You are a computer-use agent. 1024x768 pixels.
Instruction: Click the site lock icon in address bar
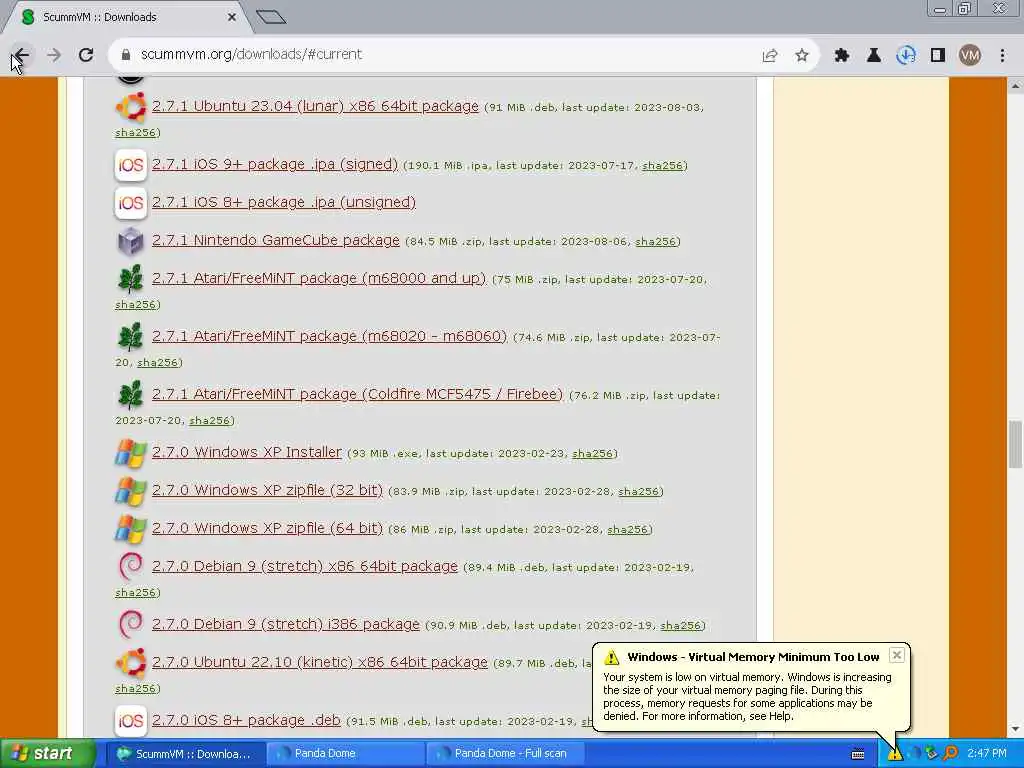126,55
